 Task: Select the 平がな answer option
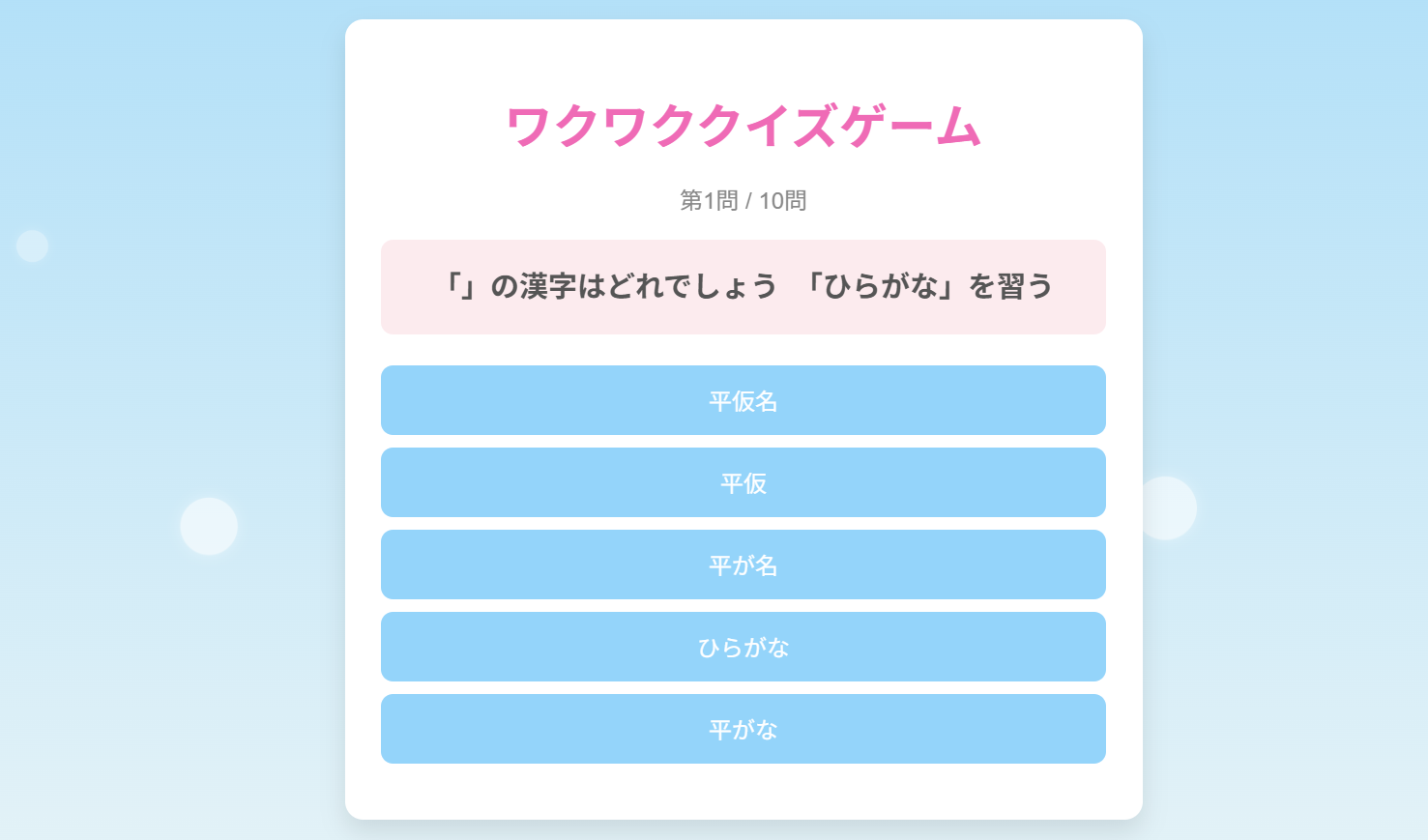[x=743, y=729]
